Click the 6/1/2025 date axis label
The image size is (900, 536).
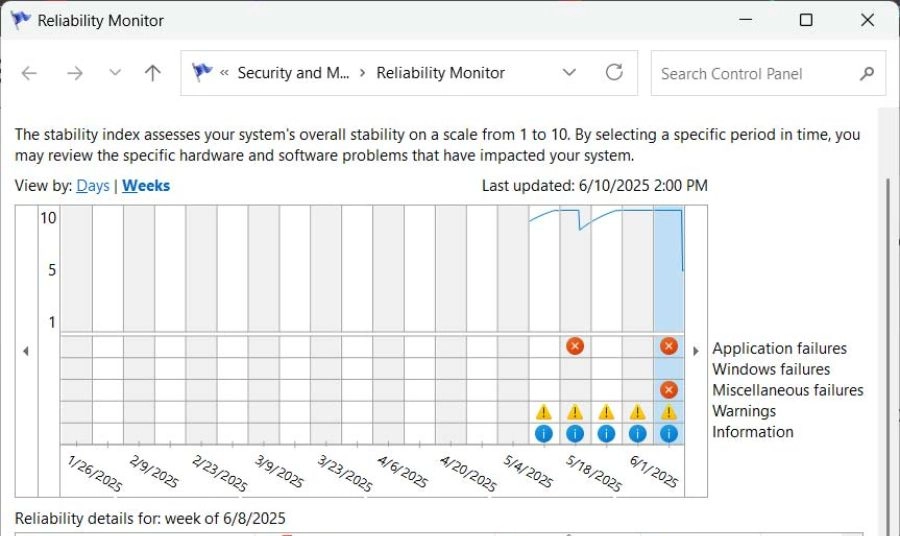[x=654, y=472]
